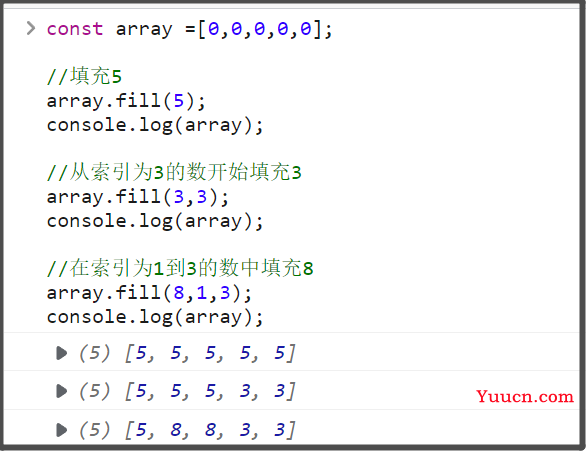Image resolution: width=586 pixels, height=451 pixels.
Task: Click the array.fill(8,1,3) statement
Action: tap(149, 293)
